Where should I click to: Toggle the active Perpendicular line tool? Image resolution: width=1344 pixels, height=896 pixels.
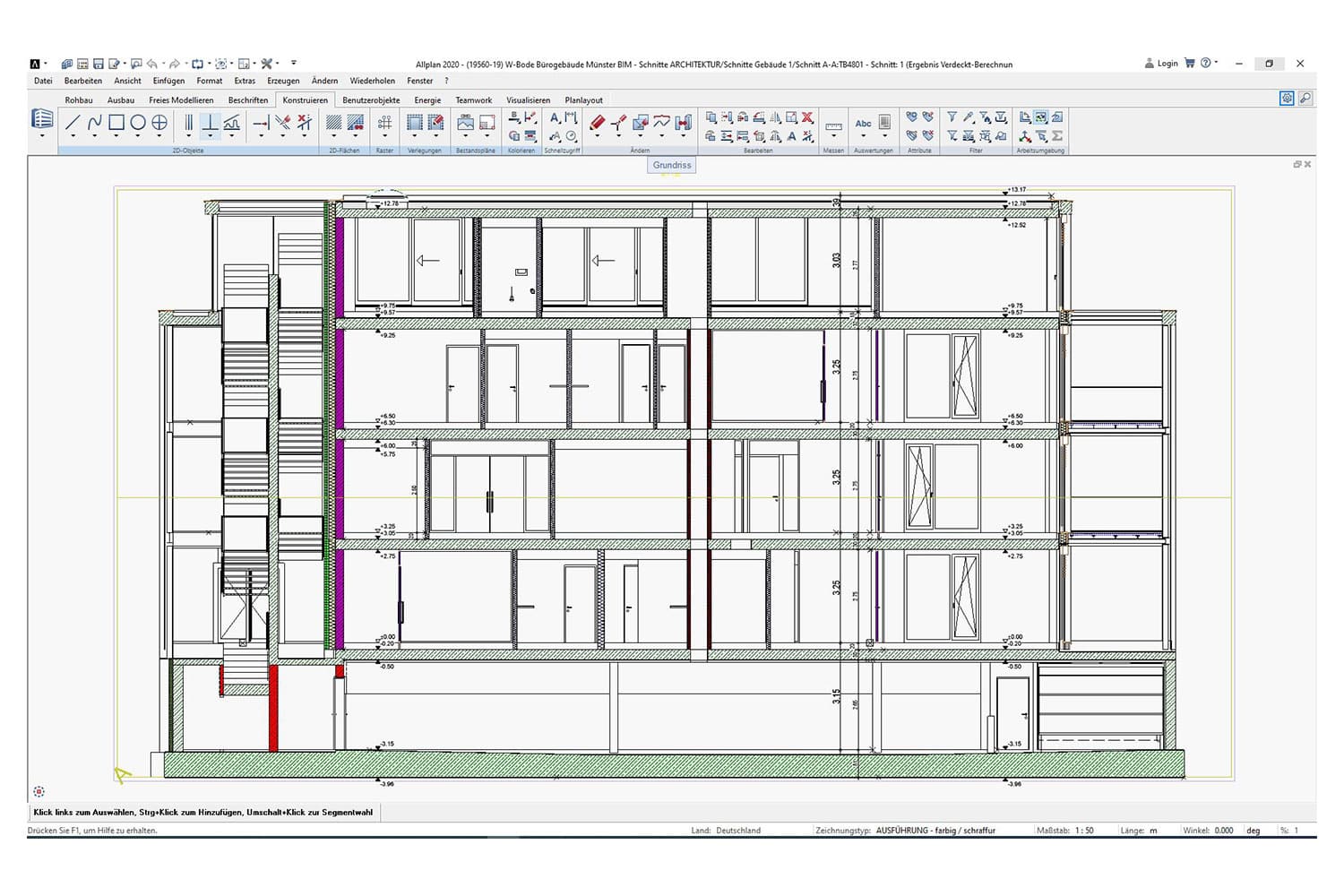click(x=210, y=123)
